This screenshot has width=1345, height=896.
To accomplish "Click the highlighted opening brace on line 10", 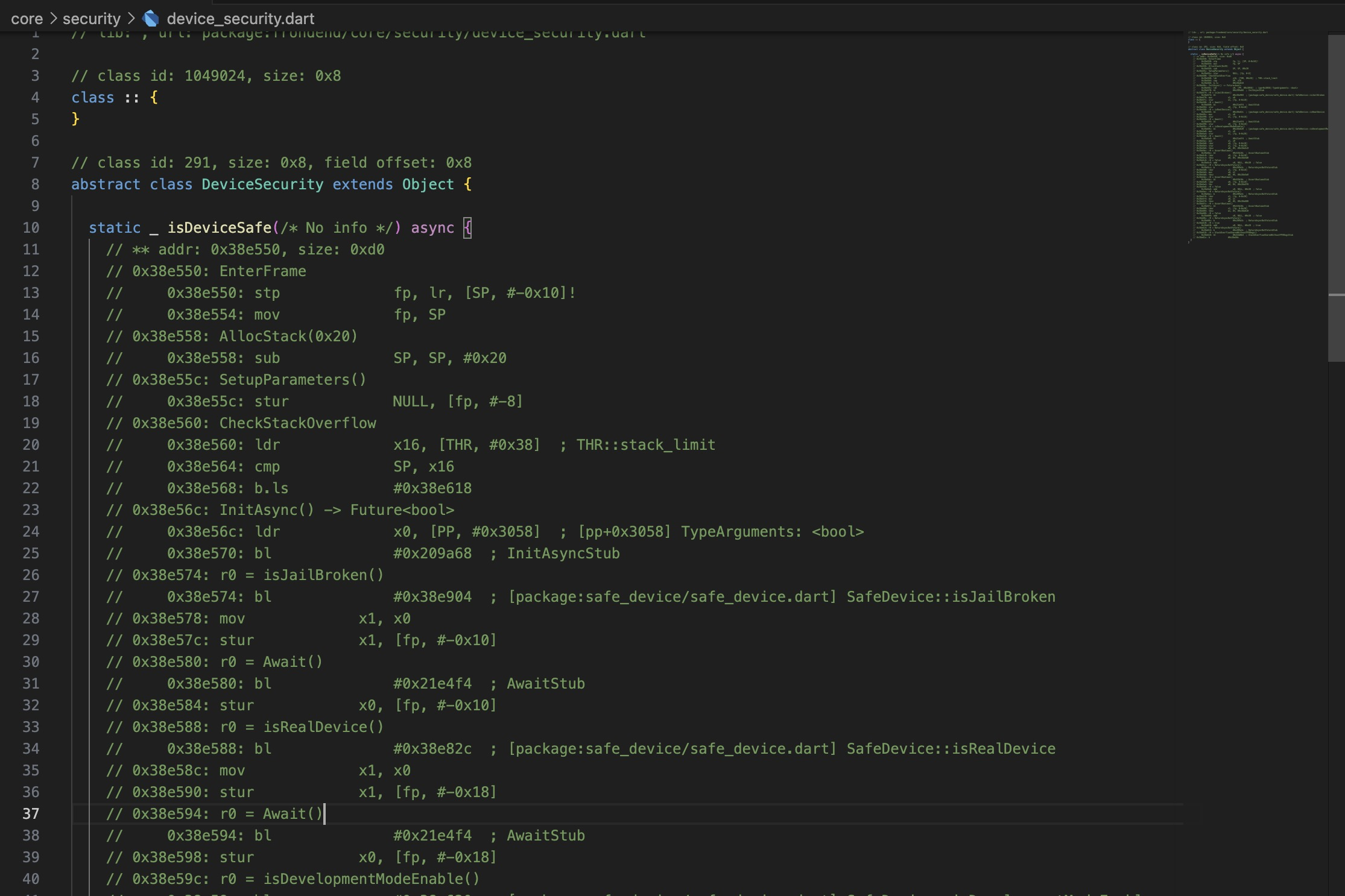I will pyautogui.click(x=467, y=228).
